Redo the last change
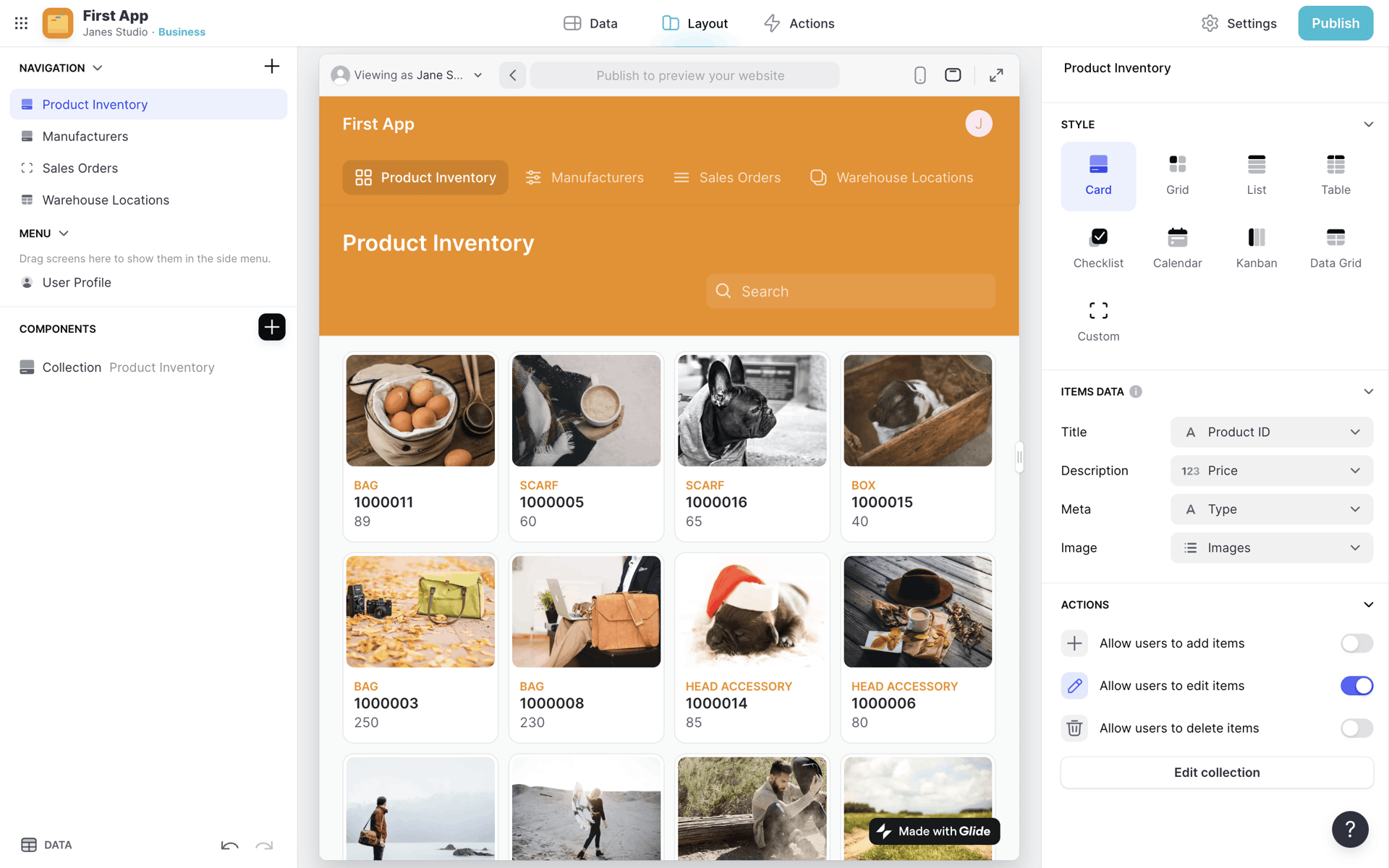Image resolution: width=1389 pixels, height=868 pixels. [264, 845]
